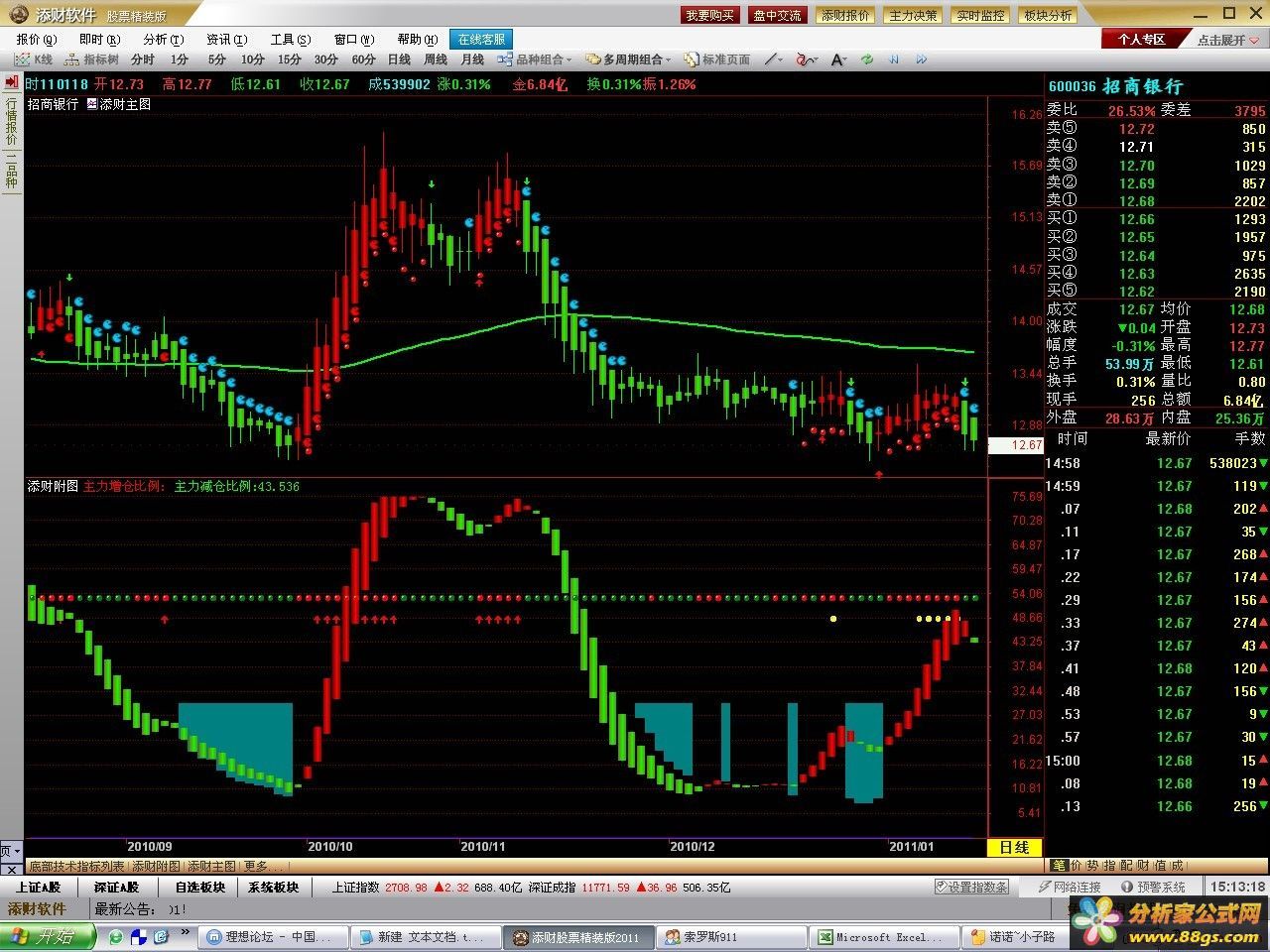Open the 资讯 menu
The height and width of the screenshot is (952, 1270).
226,40
